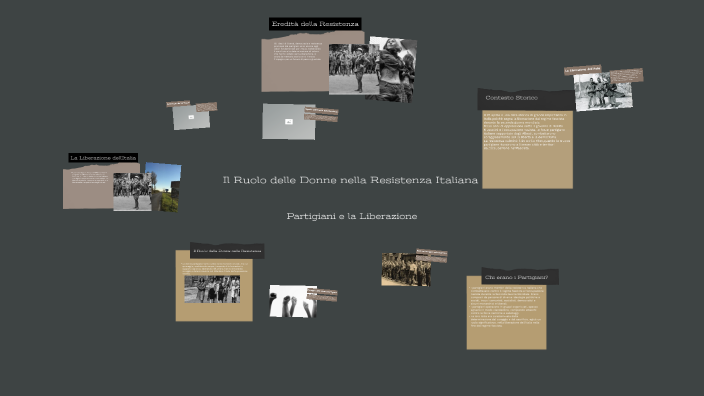Click the main title 'Il Ruolo delle Donne nella Resistenza Italiana'
This screenshot has width=704, height=396.
(350, 180)
